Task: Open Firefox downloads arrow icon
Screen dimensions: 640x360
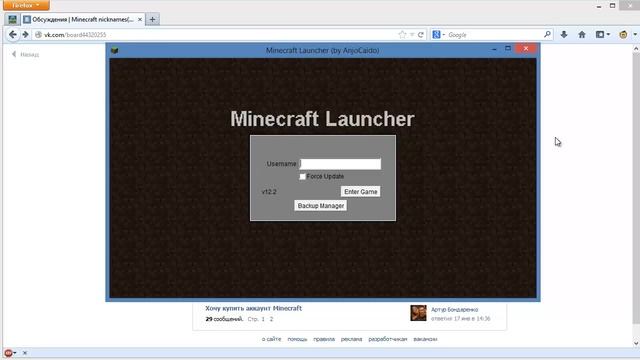Action: click(564, 35)
